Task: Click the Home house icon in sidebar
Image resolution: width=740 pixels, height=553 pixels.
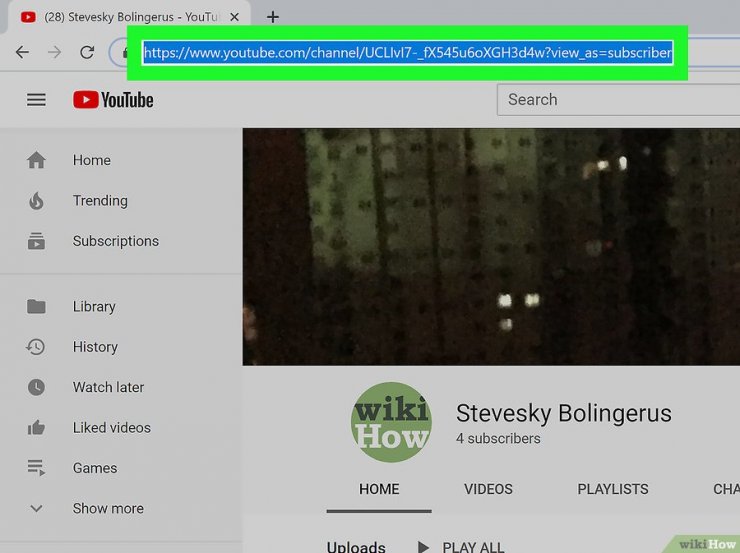Action: (36, 160)
